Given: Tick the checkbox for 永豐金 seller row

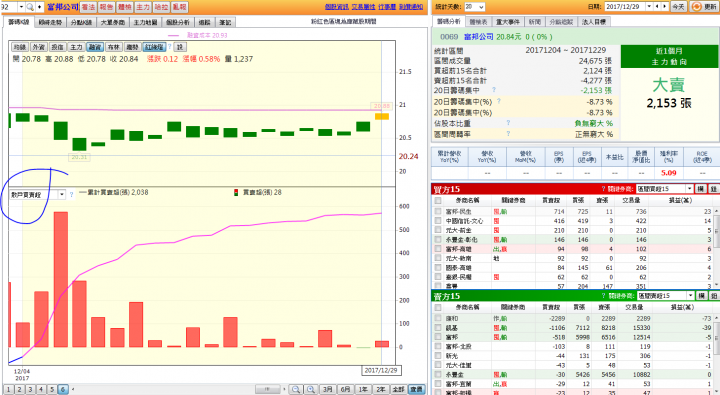Looking at the screenshot, I should coord(438,374).
